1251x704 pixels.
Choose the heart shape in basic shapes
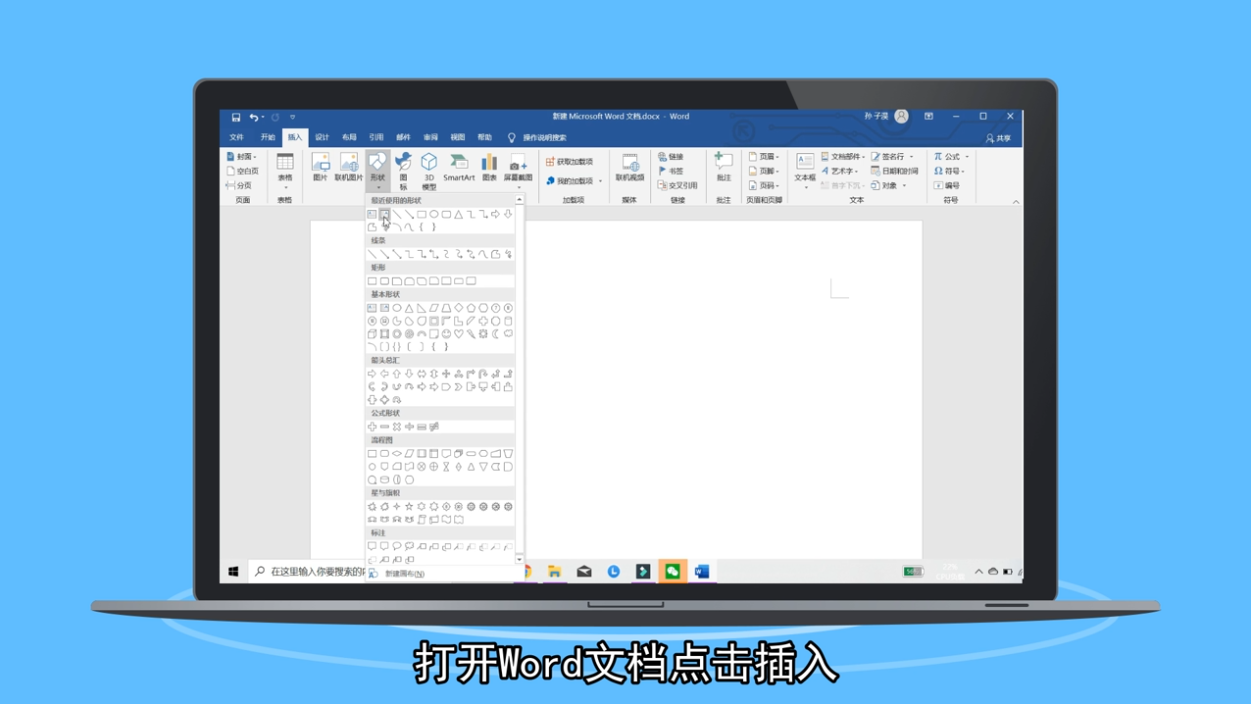click(458, 333)
